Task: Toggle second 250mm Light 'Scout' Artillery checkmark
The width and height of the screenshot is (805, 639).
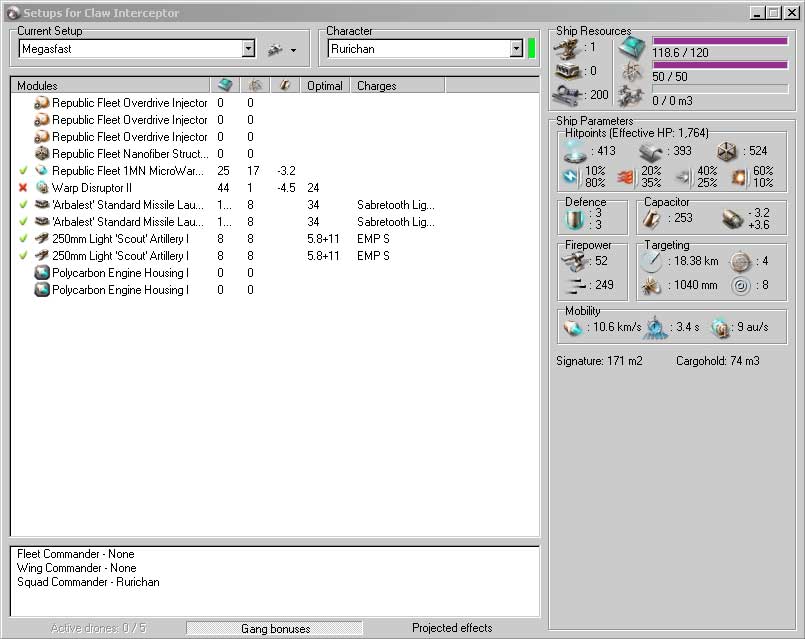Action: coord(23,255)
